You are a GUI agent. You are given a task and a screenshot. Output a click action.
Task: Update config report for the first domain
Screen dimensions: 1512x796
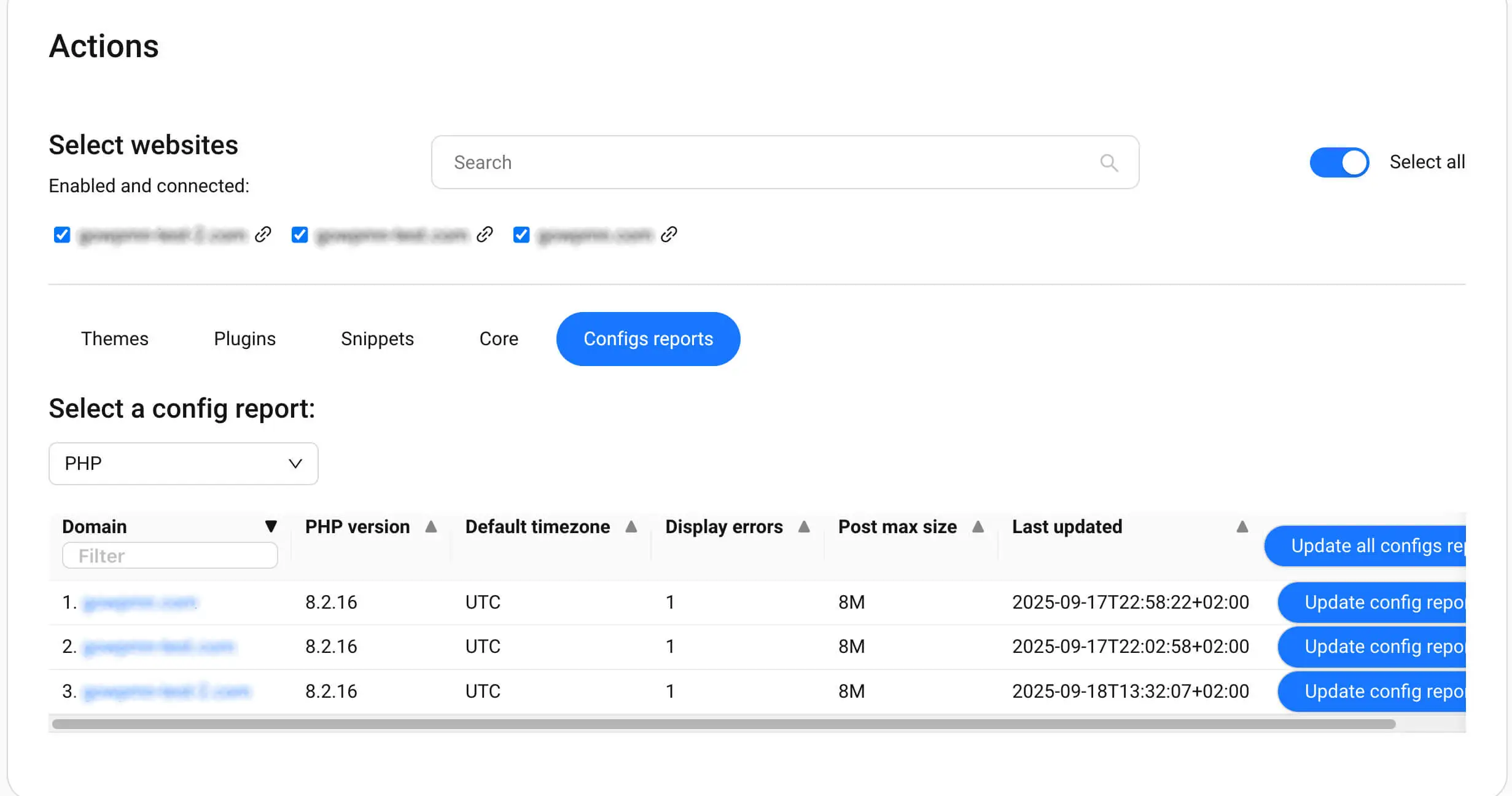tap(1382, 602)
